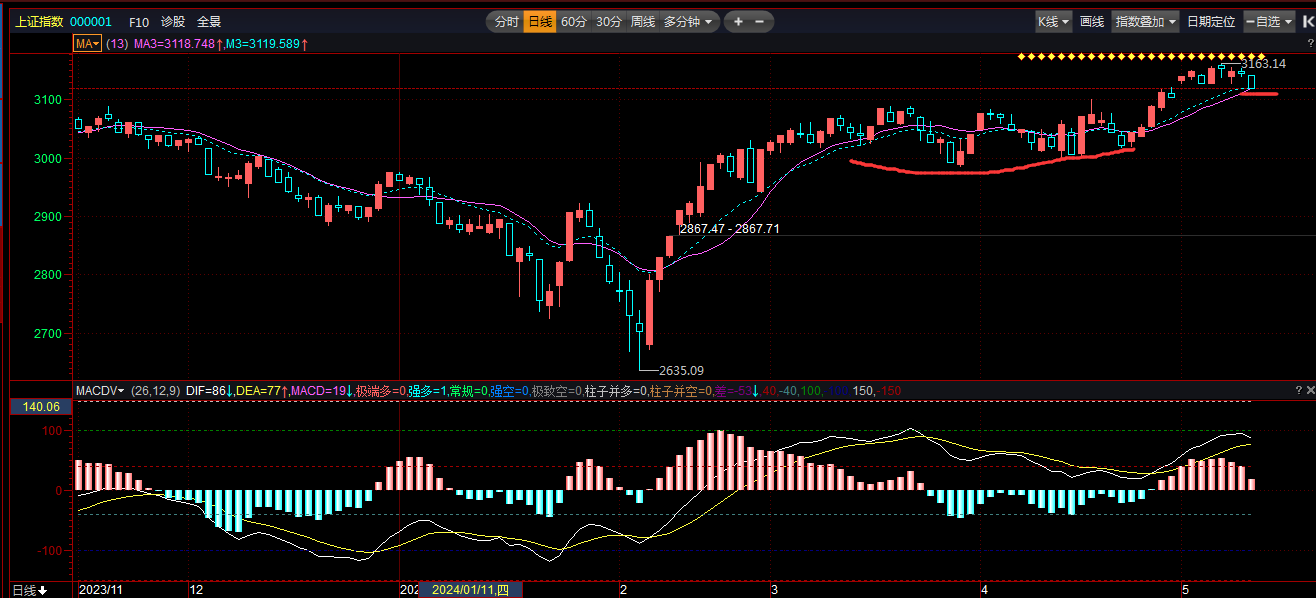Click the highlighted date 2024/01/11 label
The image size is (1316, 598).
point(470,590)
